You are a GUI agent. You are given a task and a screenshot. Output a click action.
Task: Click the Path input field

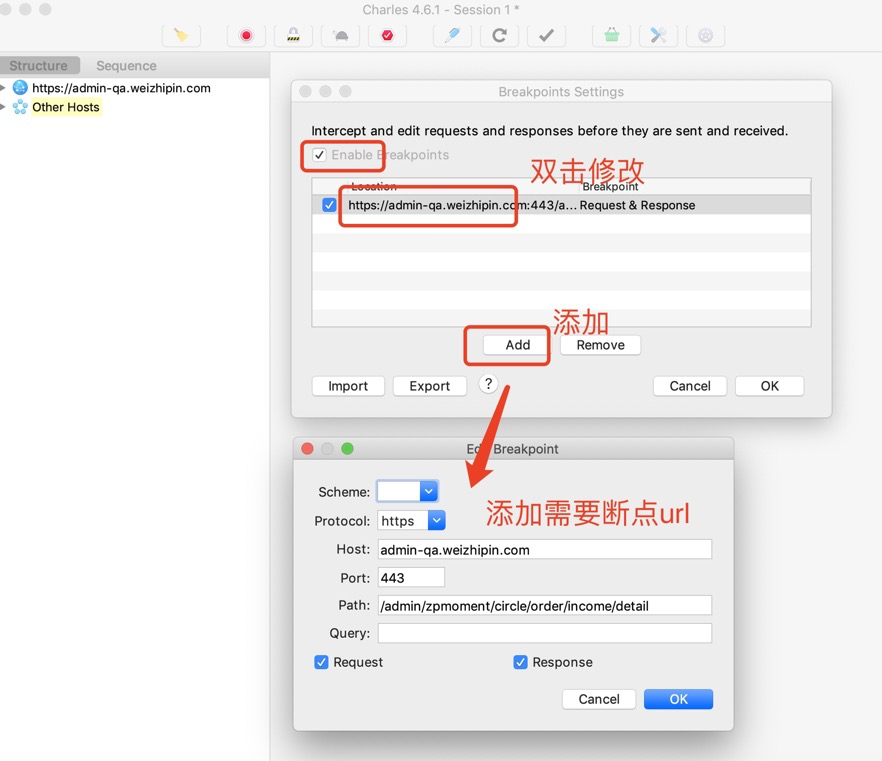point(544,605)
